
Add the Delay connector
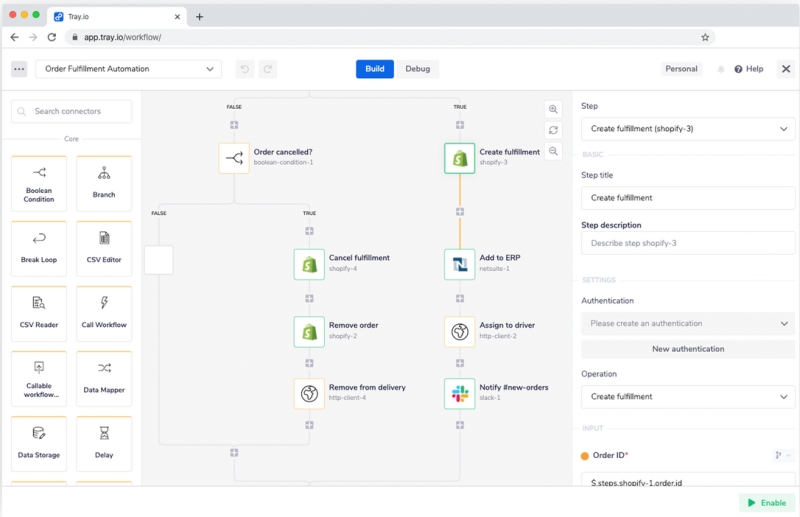pyautogui.click(x=104, y=444)
